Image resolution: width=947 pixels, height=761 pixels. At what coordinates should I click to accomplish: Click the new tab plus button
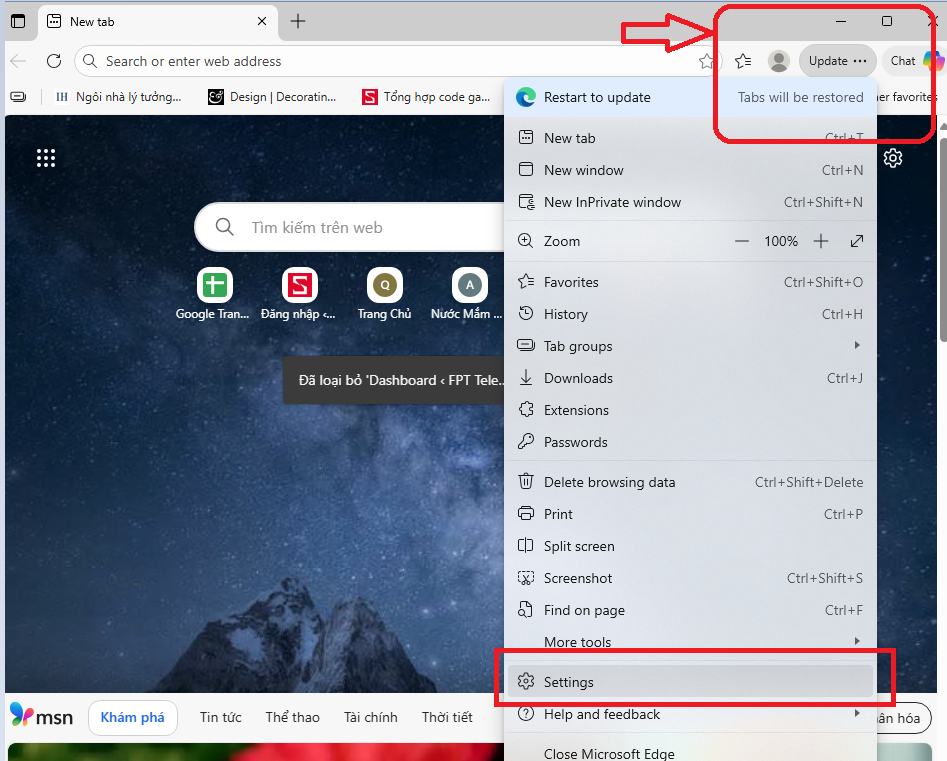coord(298,21)
